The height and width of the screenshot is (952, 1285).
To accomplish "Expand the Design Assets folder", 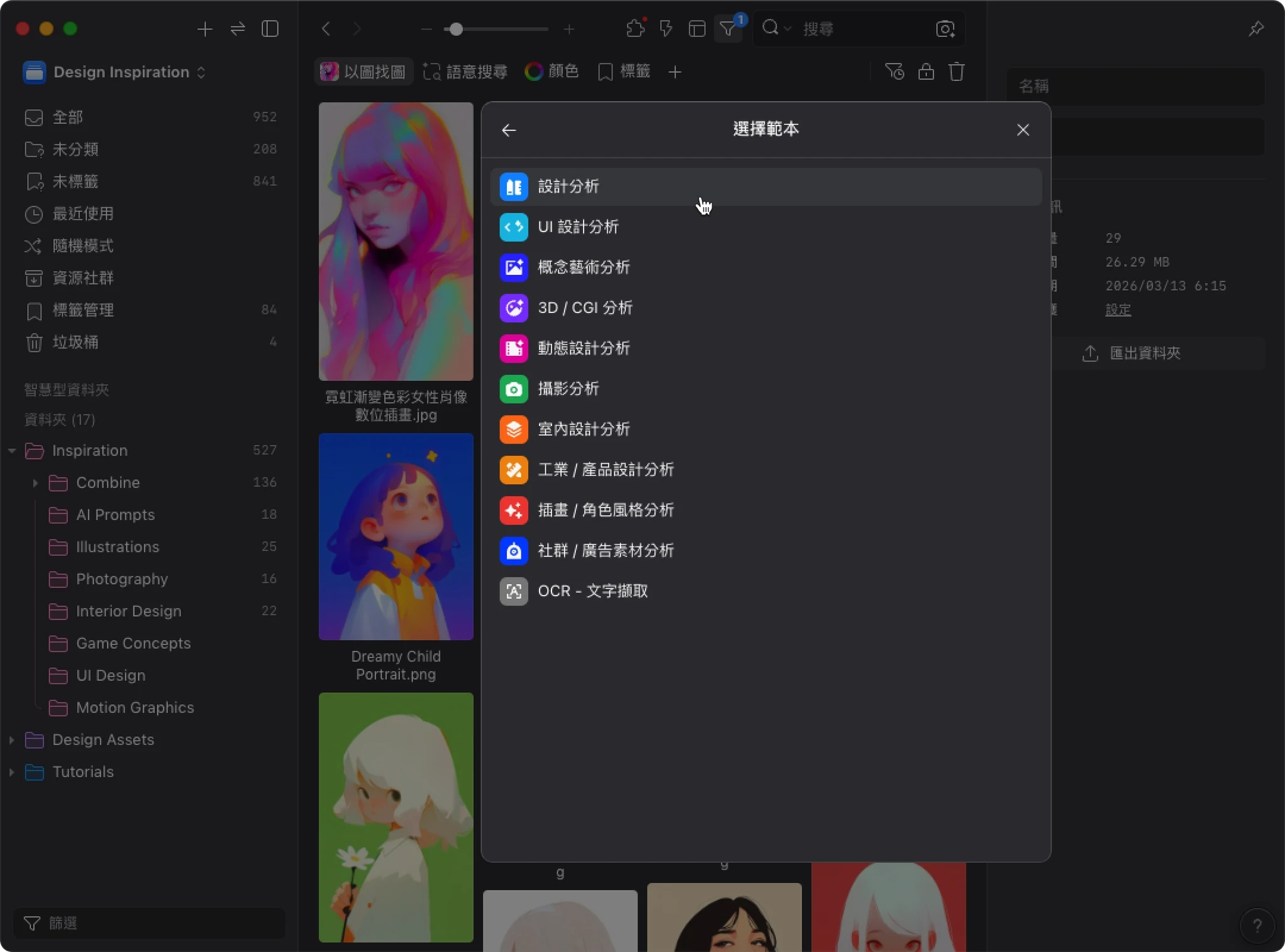I will 11,740.
